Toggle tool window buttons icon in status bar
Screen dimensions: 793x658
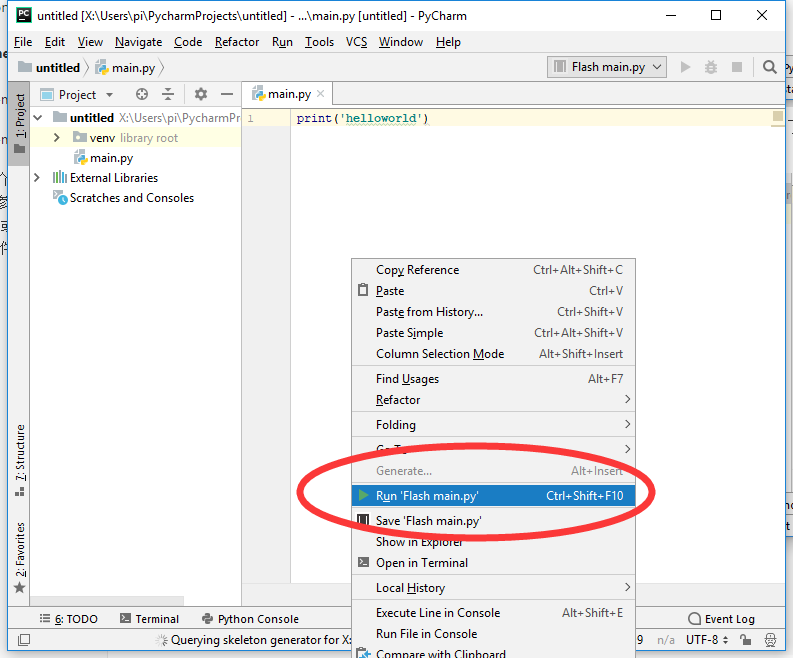(24, 640)
